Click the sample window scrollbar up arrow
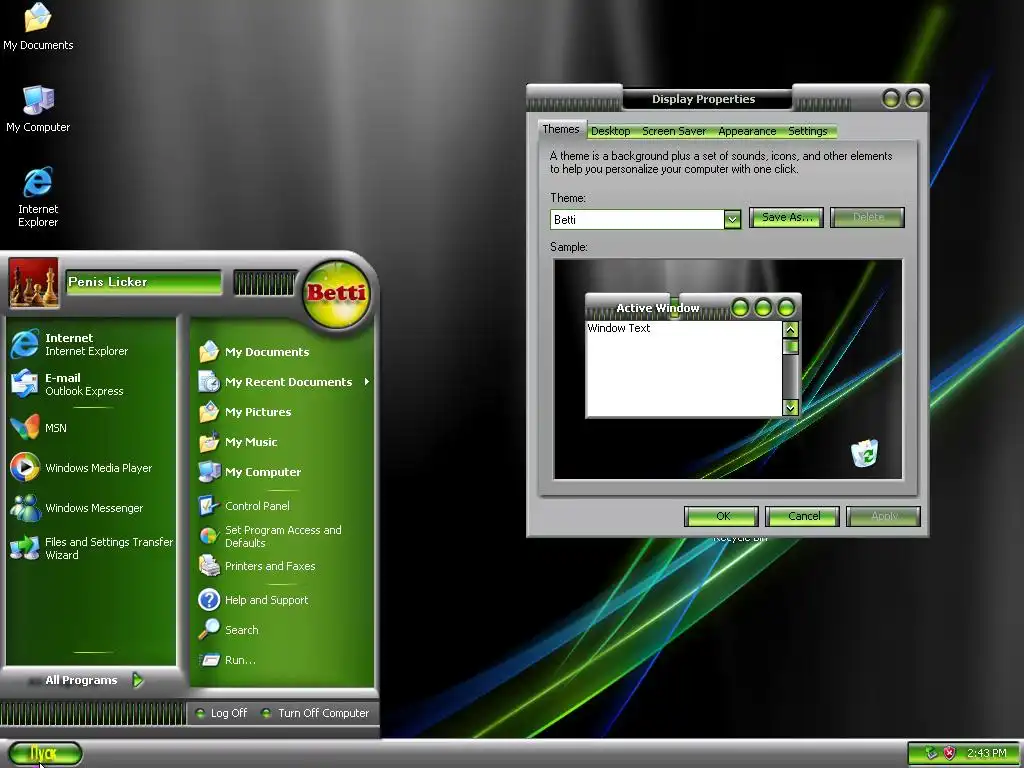Screen dimensions: 1024x768 click(x=790, y=330)
